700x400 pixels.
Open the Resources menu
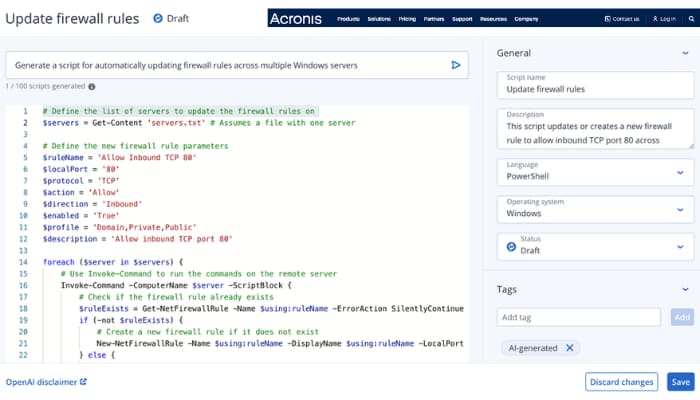point(493,19)
